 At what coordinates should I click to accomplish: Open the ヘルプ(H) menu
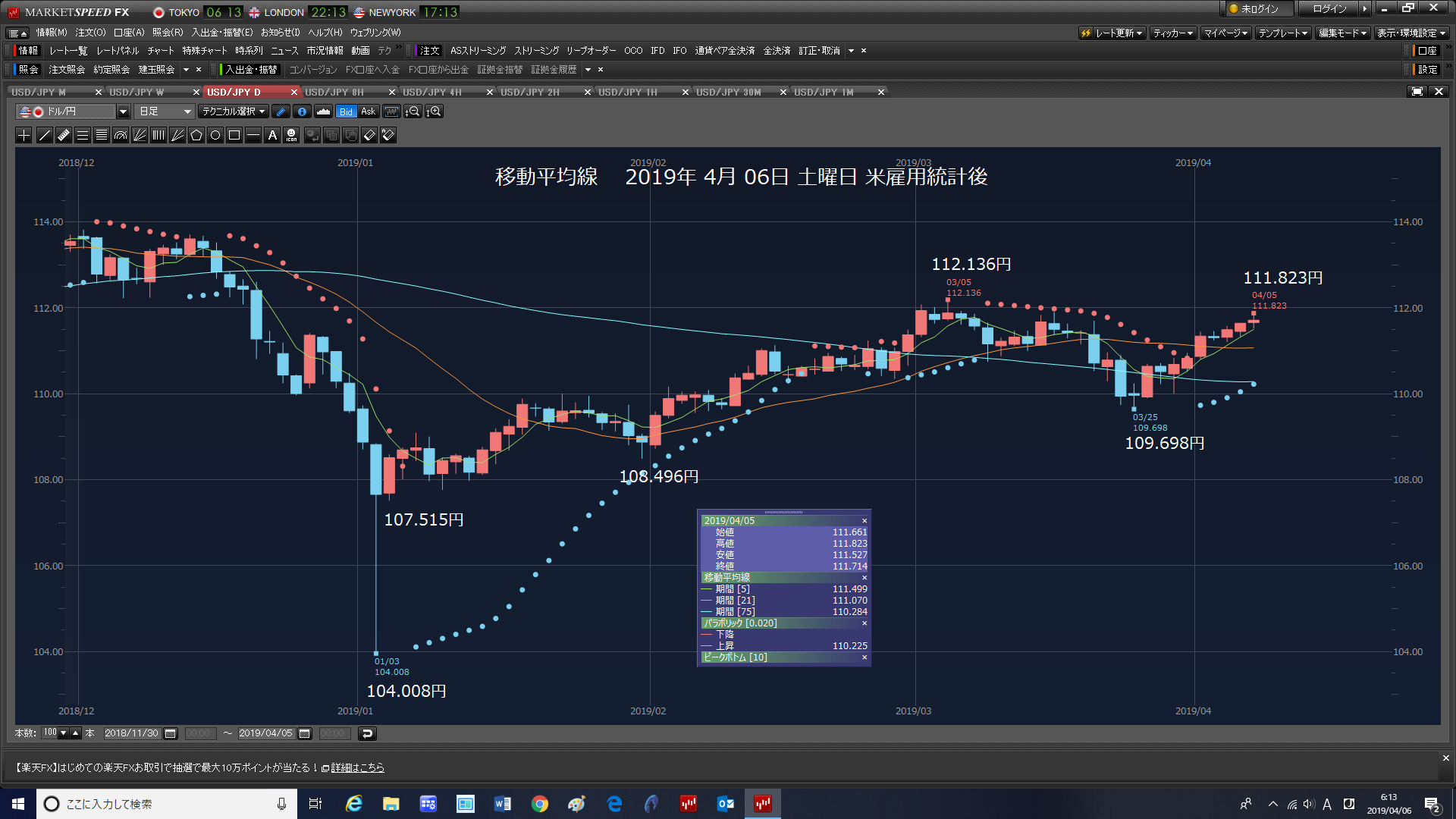(325, 33)
